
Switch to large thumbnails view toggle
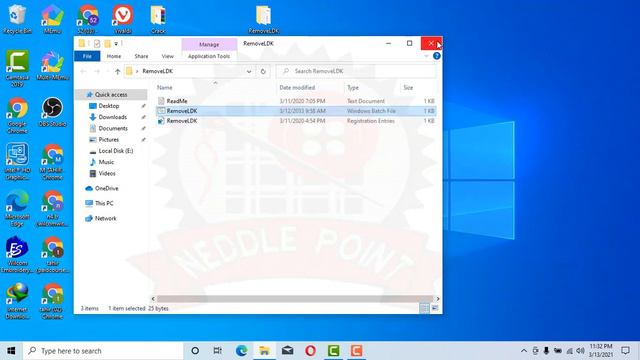tap(435, 308)
